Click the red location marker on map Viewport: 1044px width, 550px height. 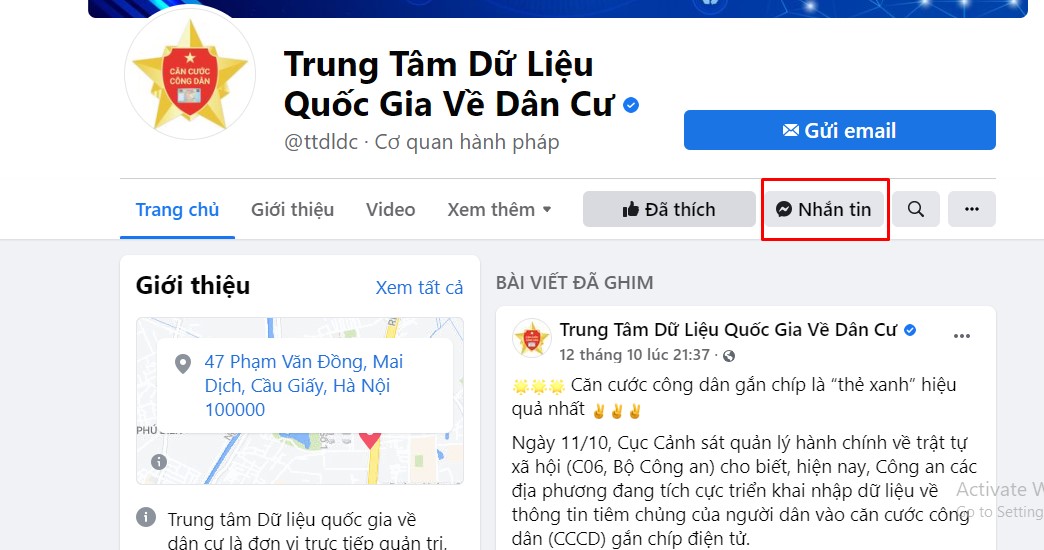click(370, 439)
